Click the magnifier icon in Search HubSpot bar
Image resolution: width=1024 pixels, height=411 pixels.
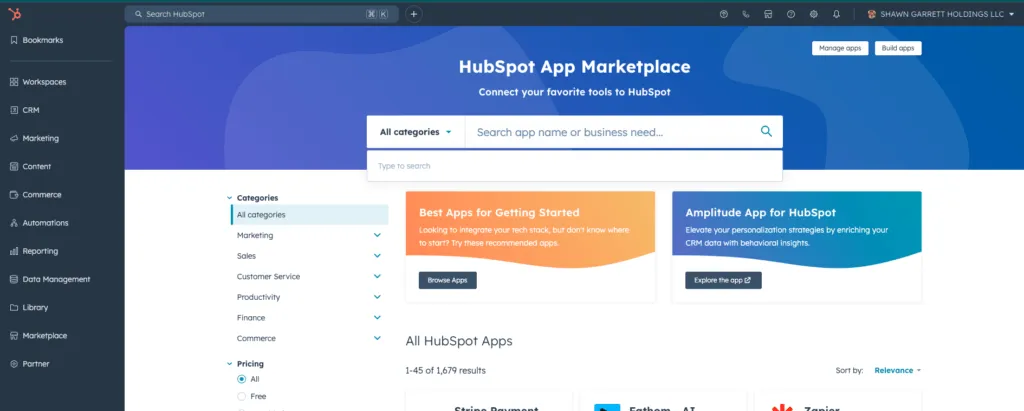[x=138, y=14]
